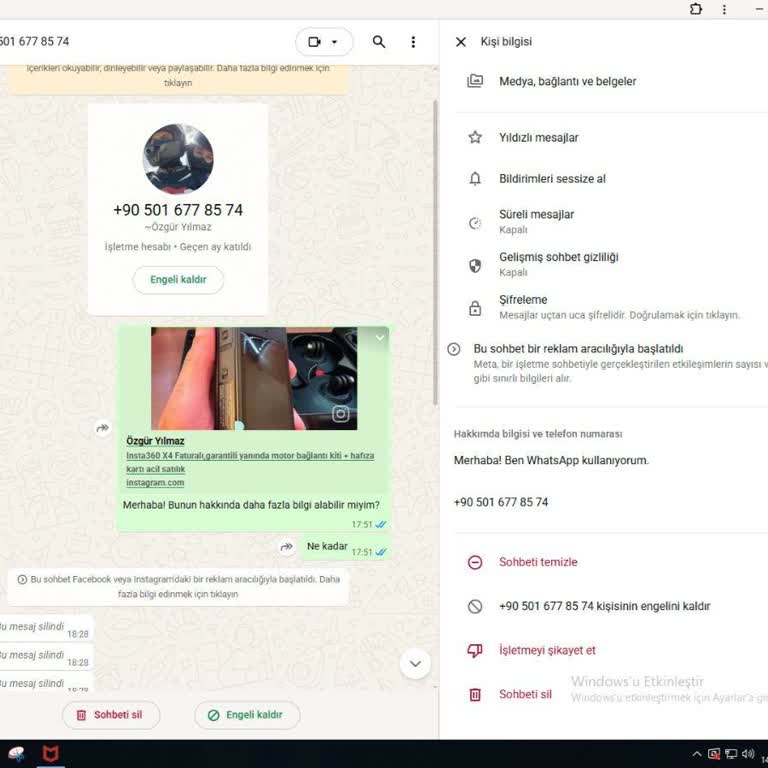Show hidden system tray icons
The height and width of the screenshot is (768, 768).
pyautogui.click(x=696, y=754)
